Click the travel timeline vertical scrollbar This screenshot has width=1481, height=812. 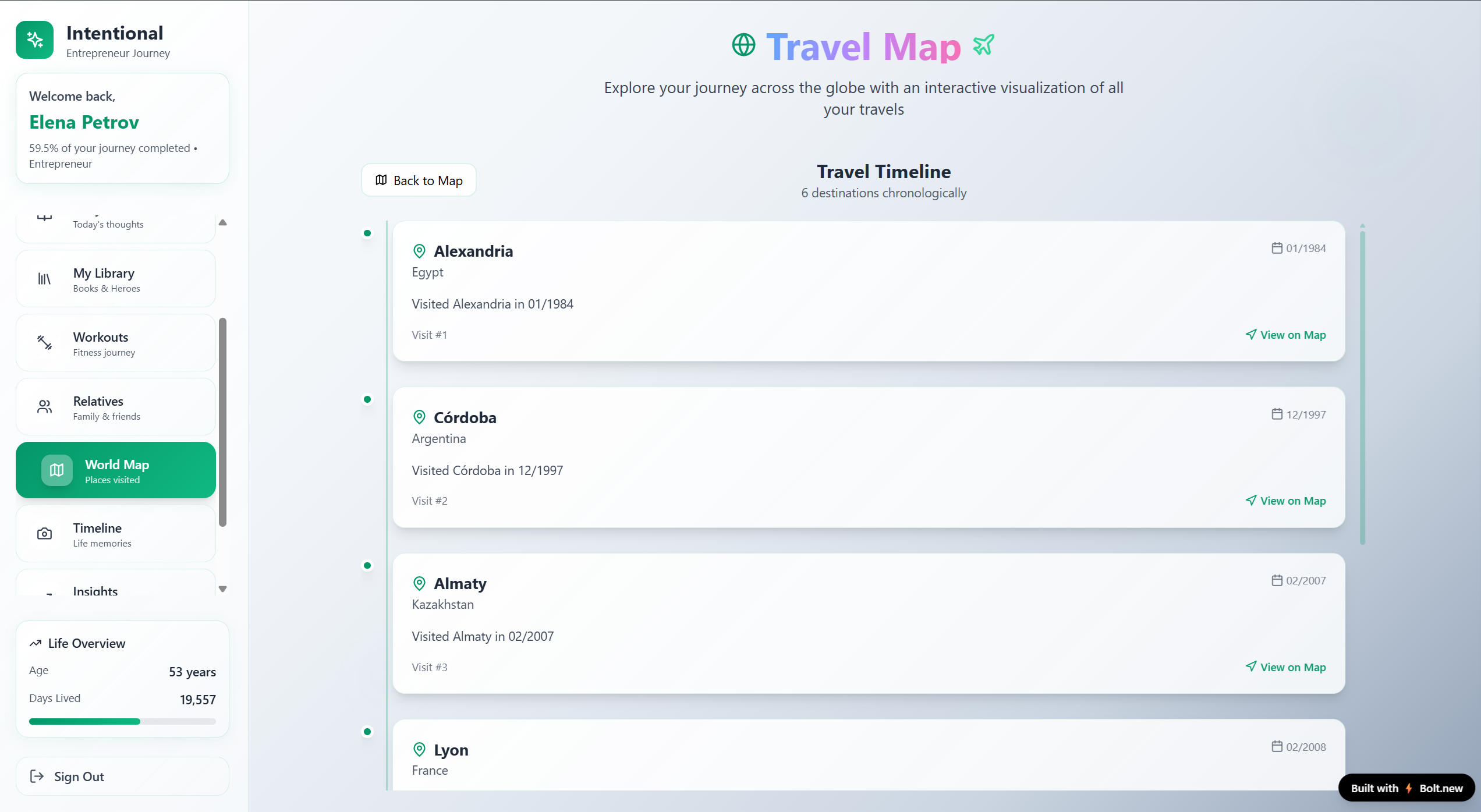(x=1362, y=387)
